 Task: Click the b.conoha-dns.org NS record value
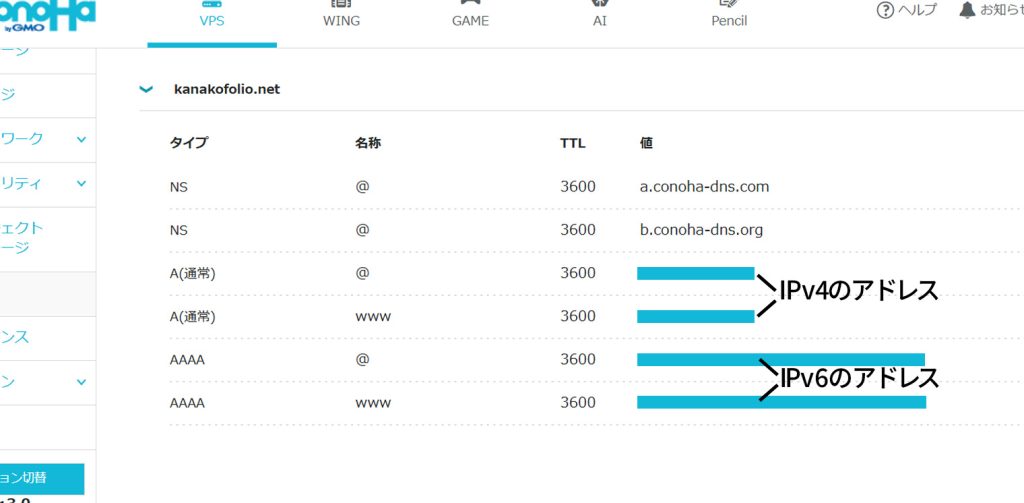(x=701, y=230)
